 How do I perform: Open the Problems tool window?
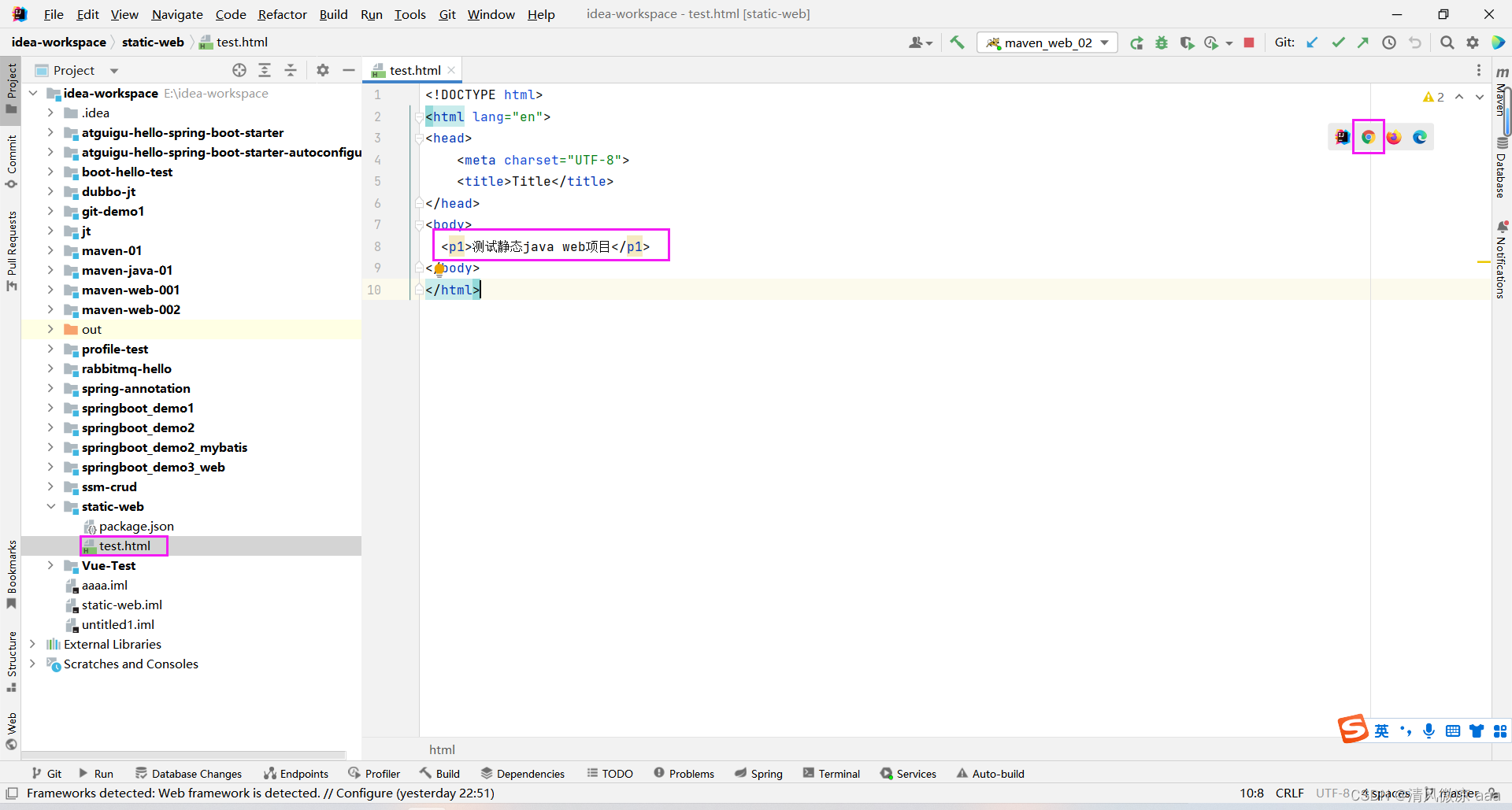(x=684, y=774)
